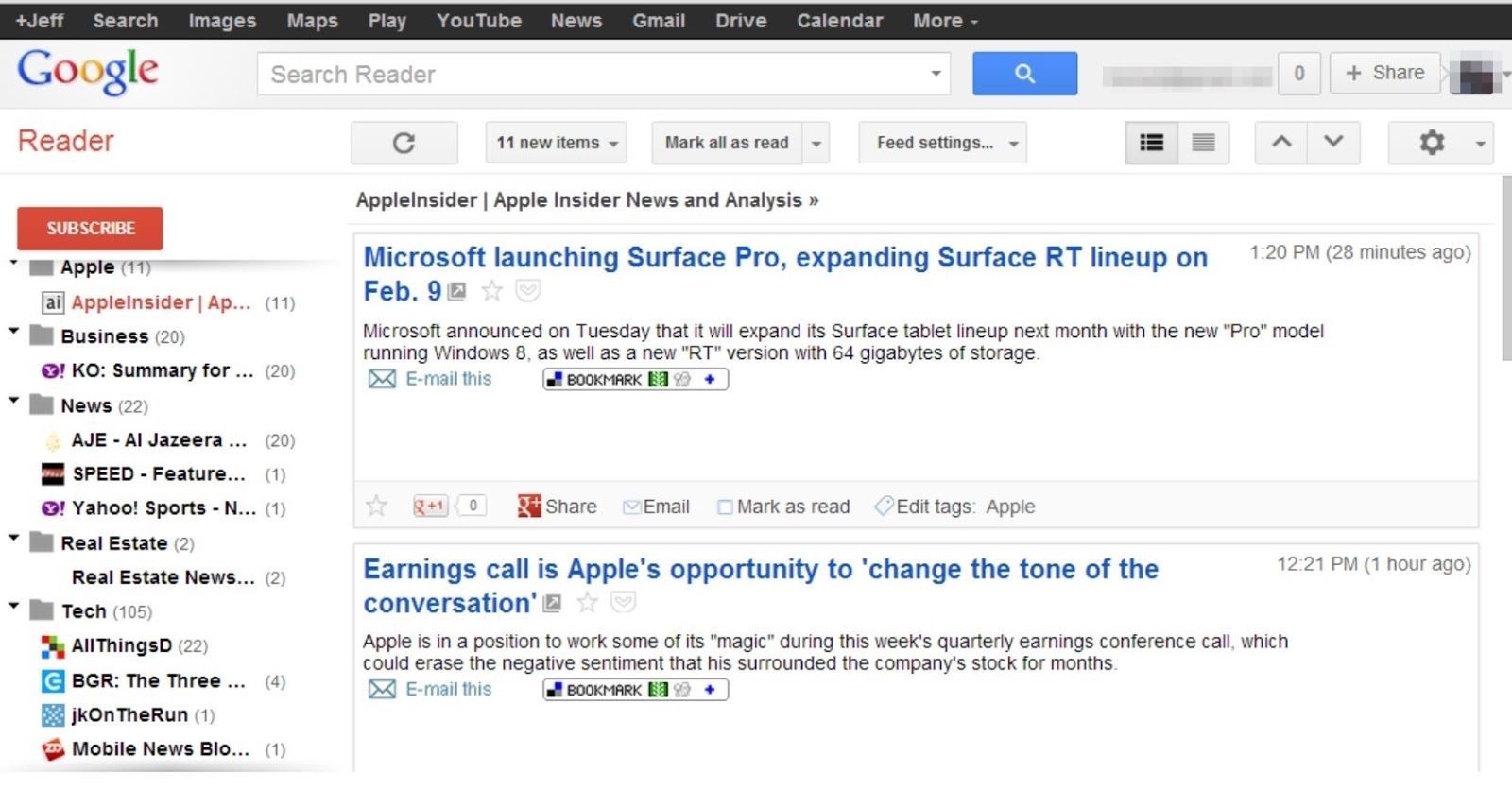The height and width of the screenshot is (790, 1512).
Task: Open the More menu in top bar
Action: click(x=944, y=21)
